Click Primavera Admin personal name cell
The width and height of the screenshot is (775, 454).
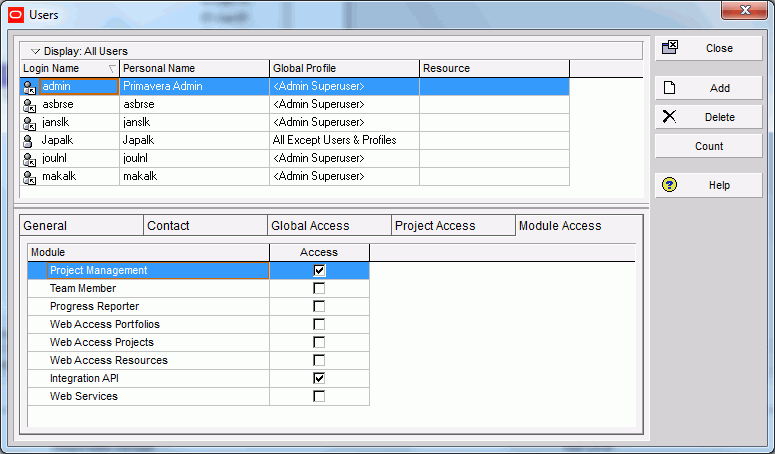(x=195, y=86)
